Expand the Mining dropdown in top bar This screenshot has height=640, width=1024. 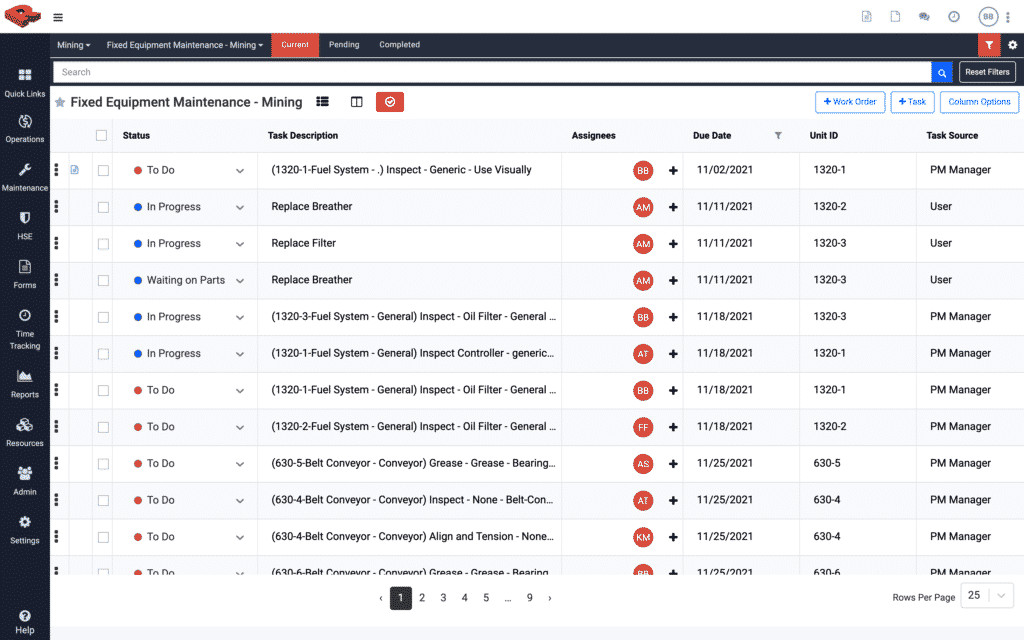click(x=74, y=45)
